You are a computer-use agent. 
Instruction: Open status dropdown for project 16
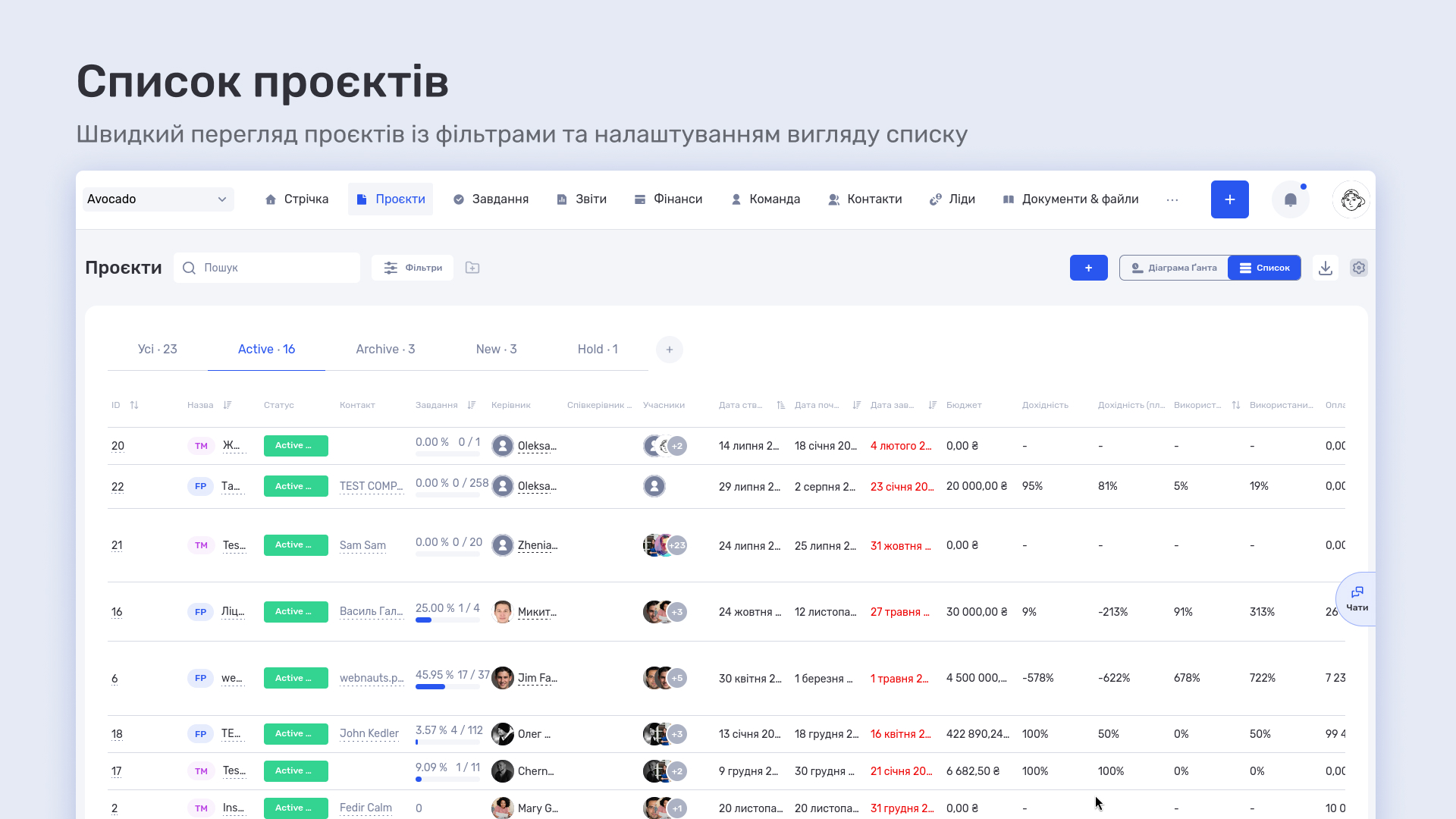click(296, 612)
